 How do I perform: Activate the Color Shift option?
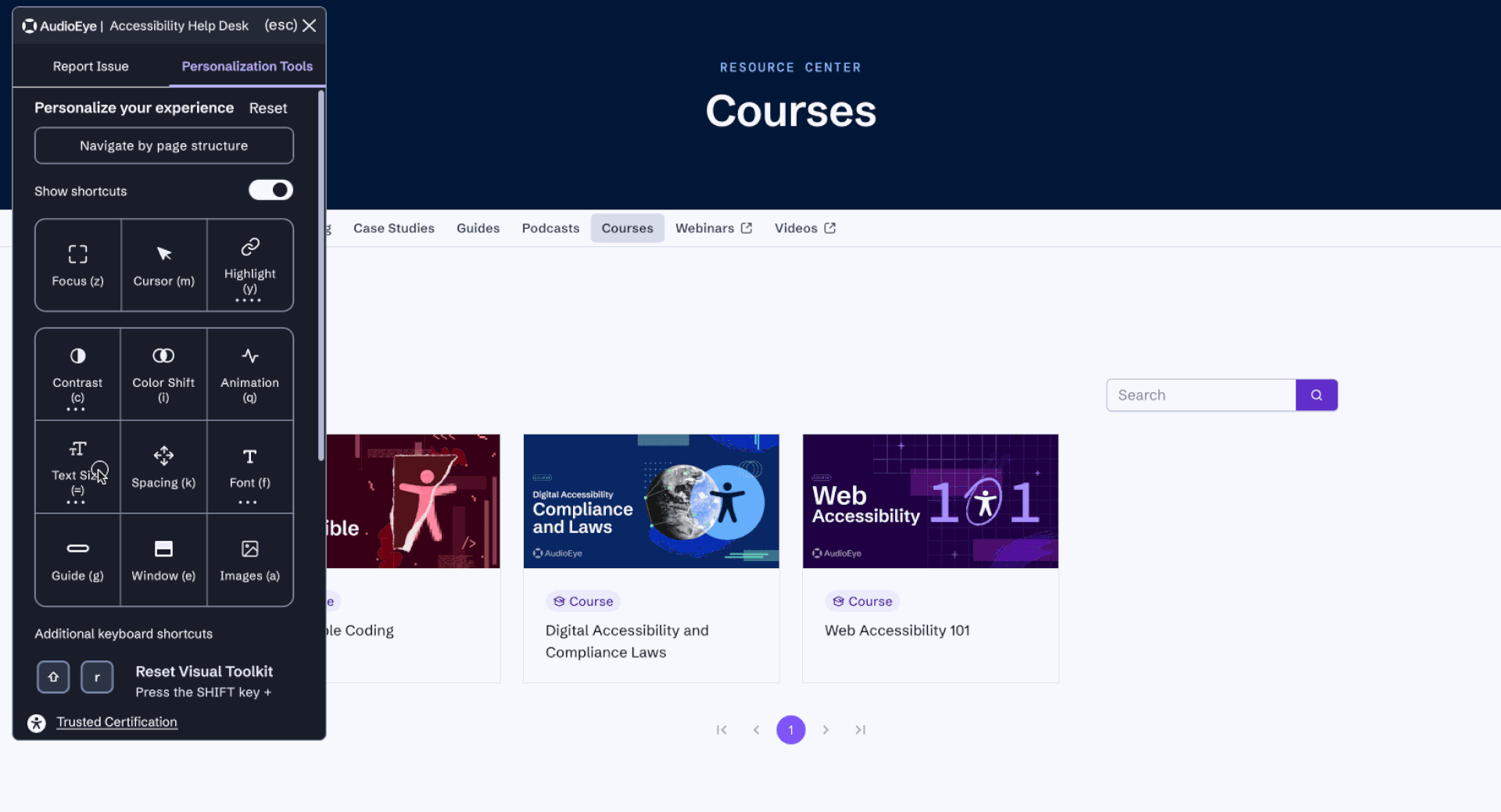point(163,374)
